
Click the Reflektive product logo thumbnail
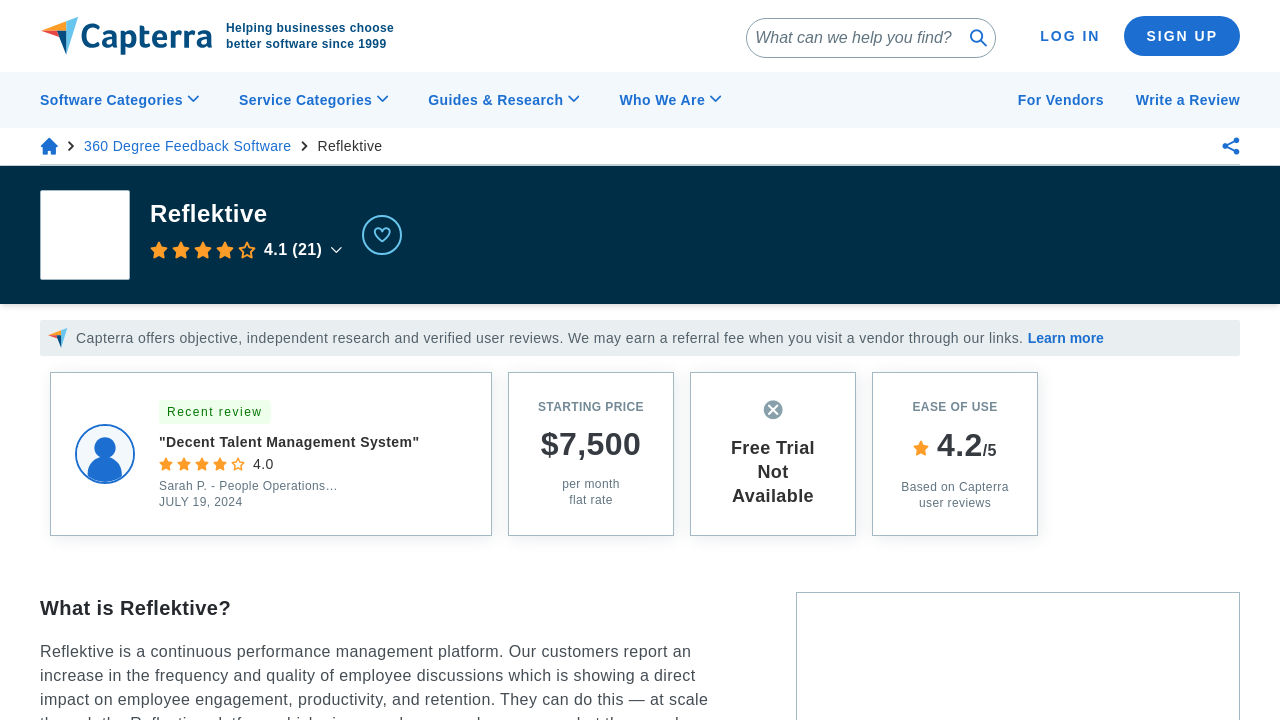pos(85,235)
